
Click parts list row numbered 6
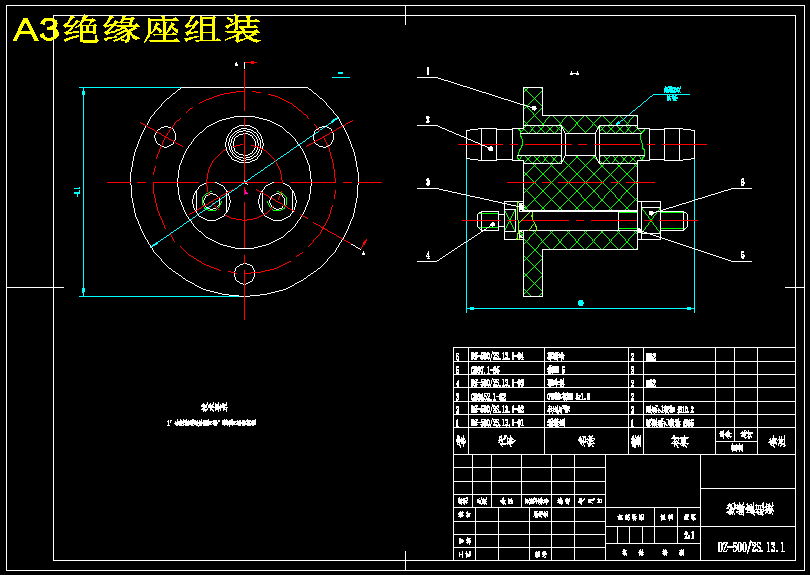click(x=624, y=356)
